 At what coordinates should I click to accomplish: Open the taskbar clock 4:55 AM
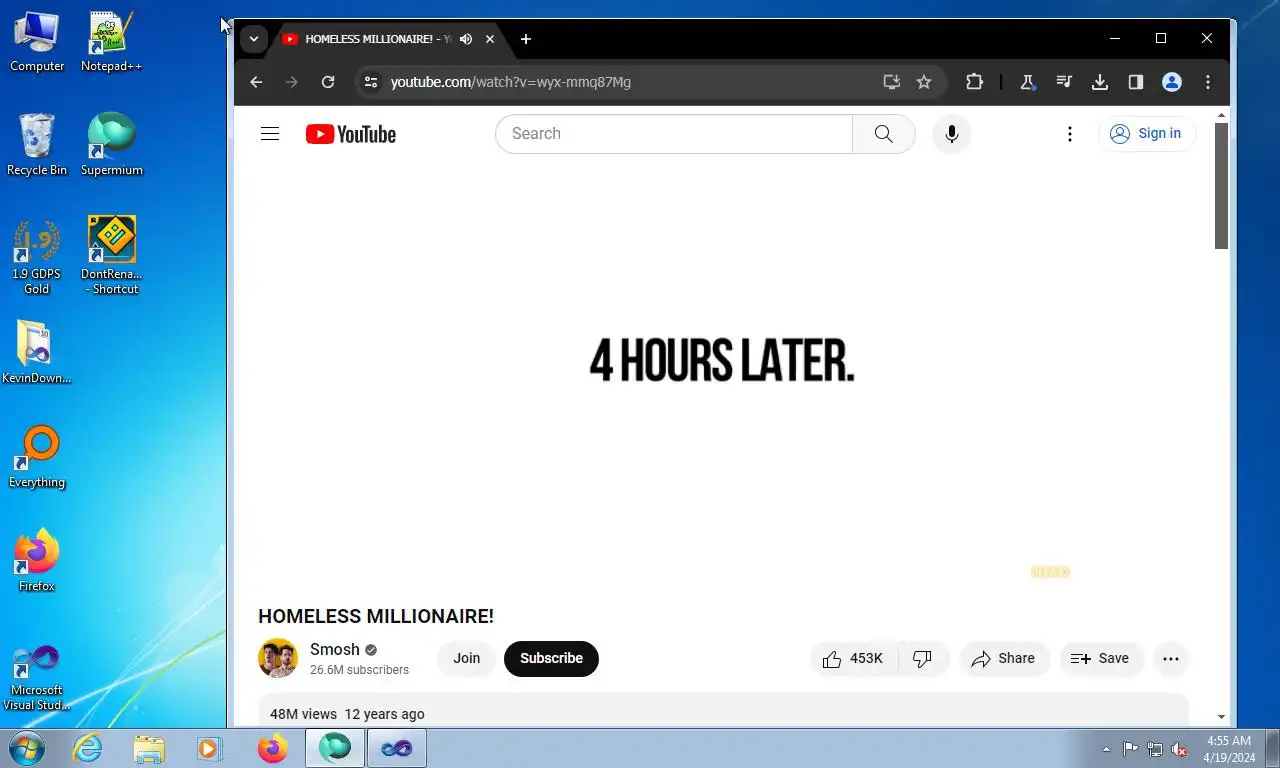coord(1229,749)
